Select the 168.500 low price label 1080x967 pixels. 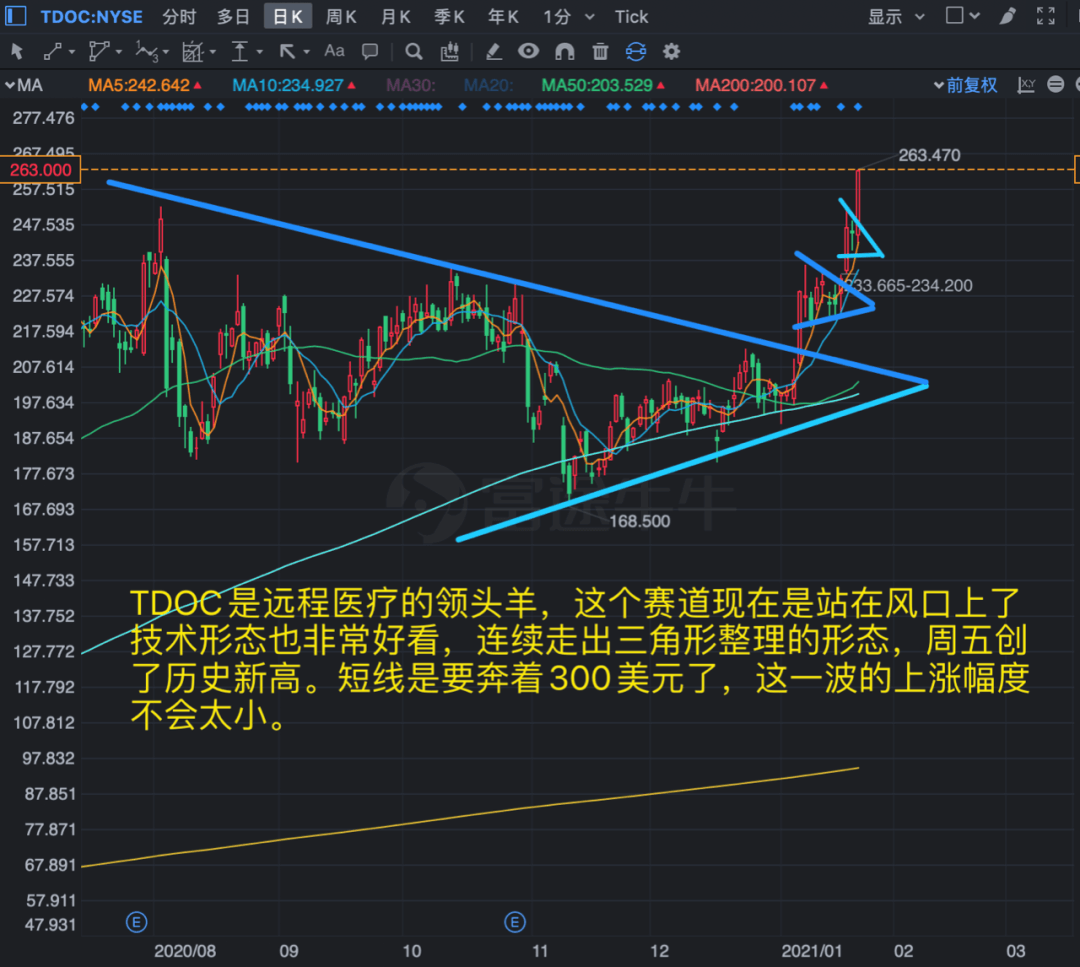[x=639, y=521]
